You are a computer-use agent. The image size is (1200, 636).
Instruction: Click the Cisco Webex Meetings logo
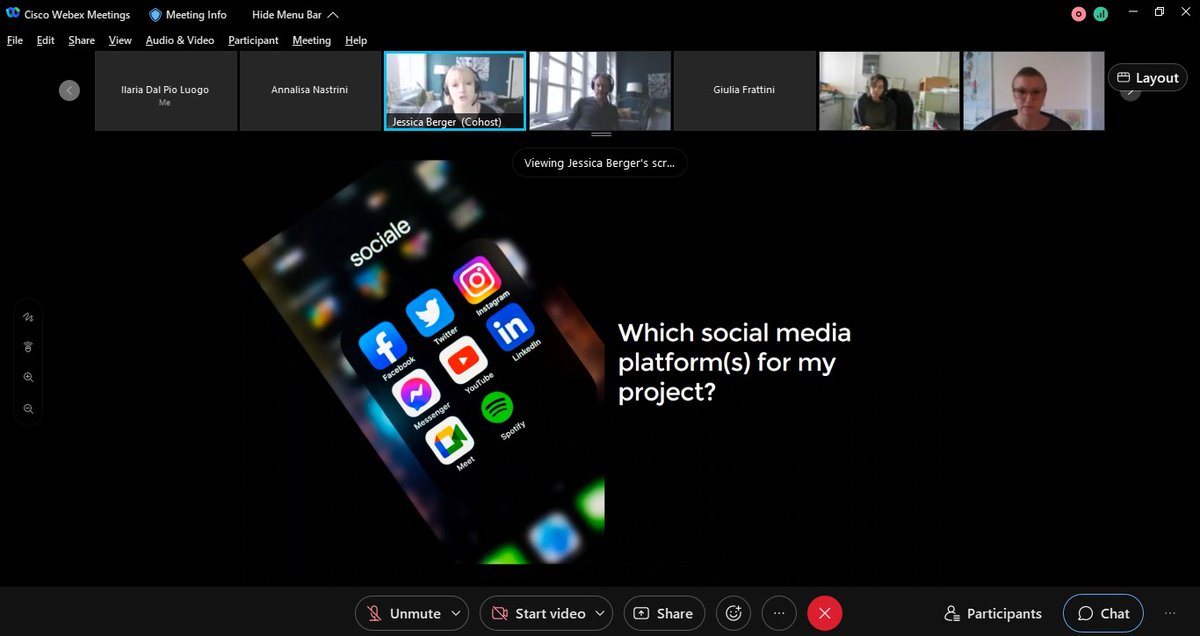click(13, 15)
